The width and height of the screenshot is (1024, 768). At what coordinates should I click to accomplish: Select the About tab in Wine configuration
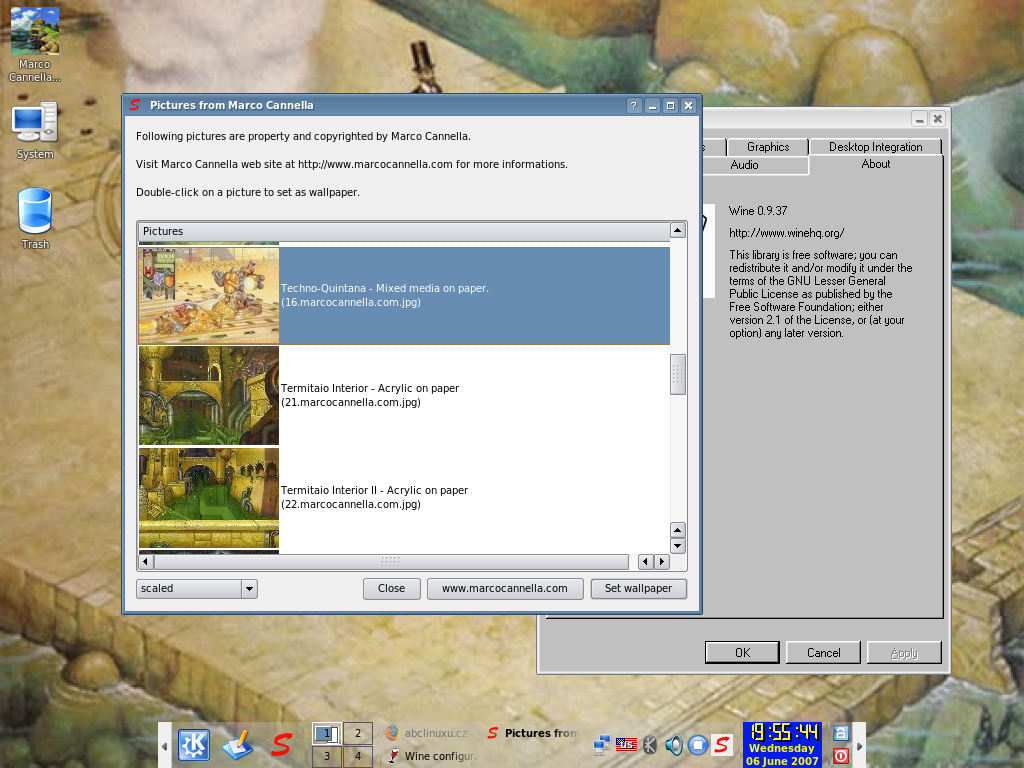pos(876,164)
